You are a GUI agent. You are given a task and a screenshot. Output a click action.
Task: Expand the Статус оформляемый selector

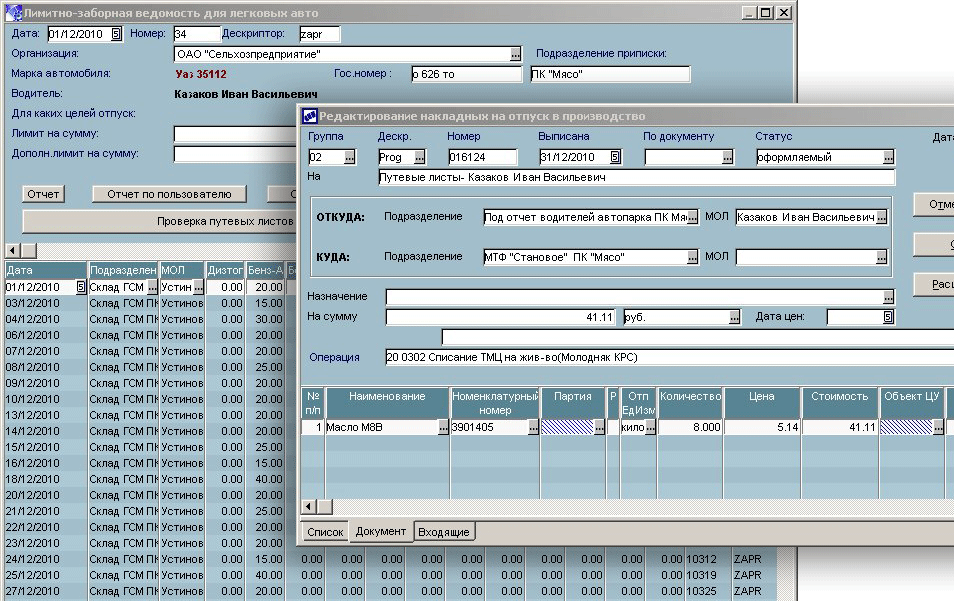887,157
